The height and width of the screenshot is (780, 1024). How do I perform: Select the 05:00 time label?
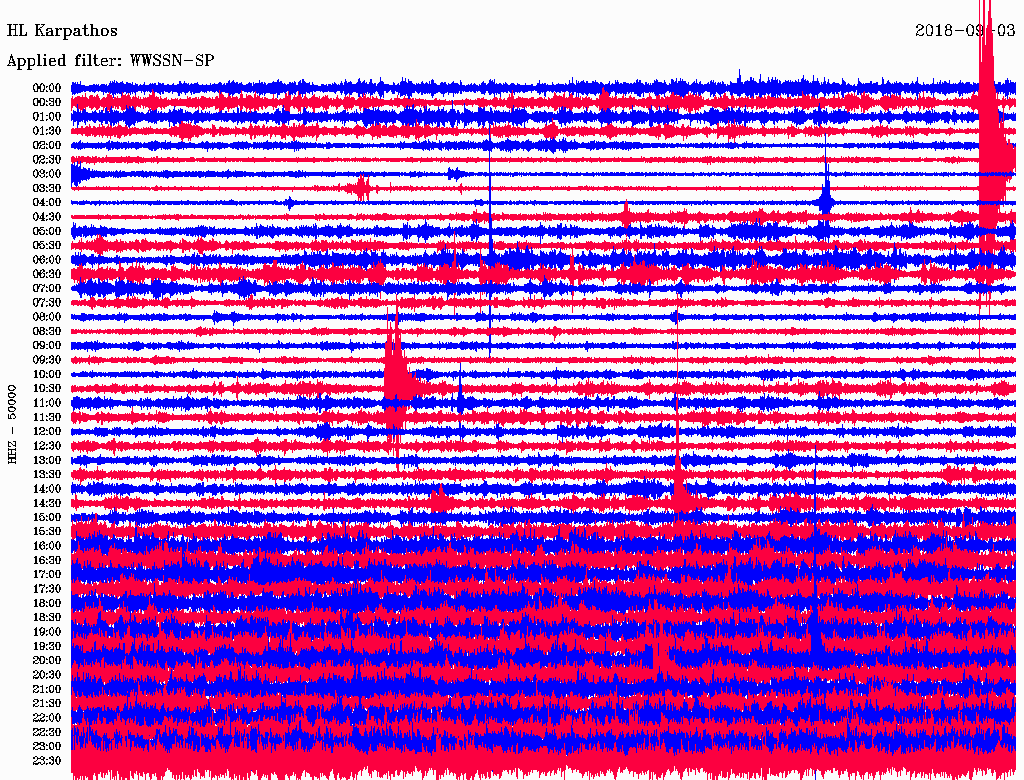(46, 231)
